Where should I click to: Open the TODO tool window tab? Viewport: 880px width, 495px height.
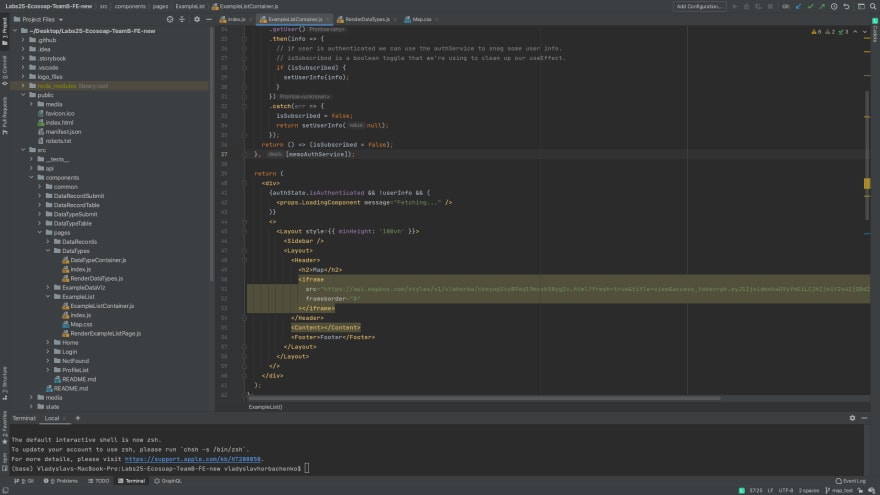pyautogui.click(x=99, y=481)
